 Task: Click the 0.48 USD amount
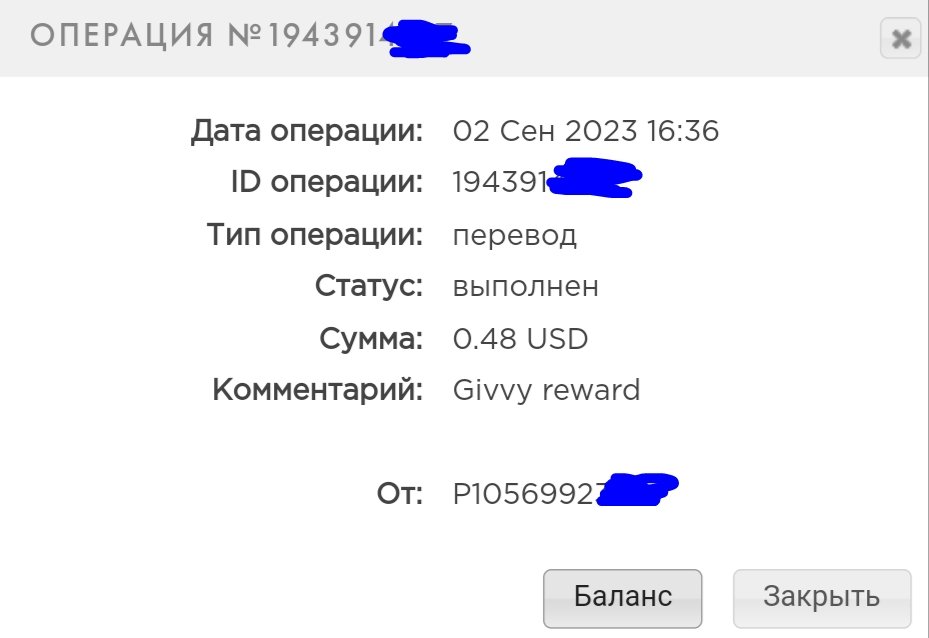coord(520,339)
